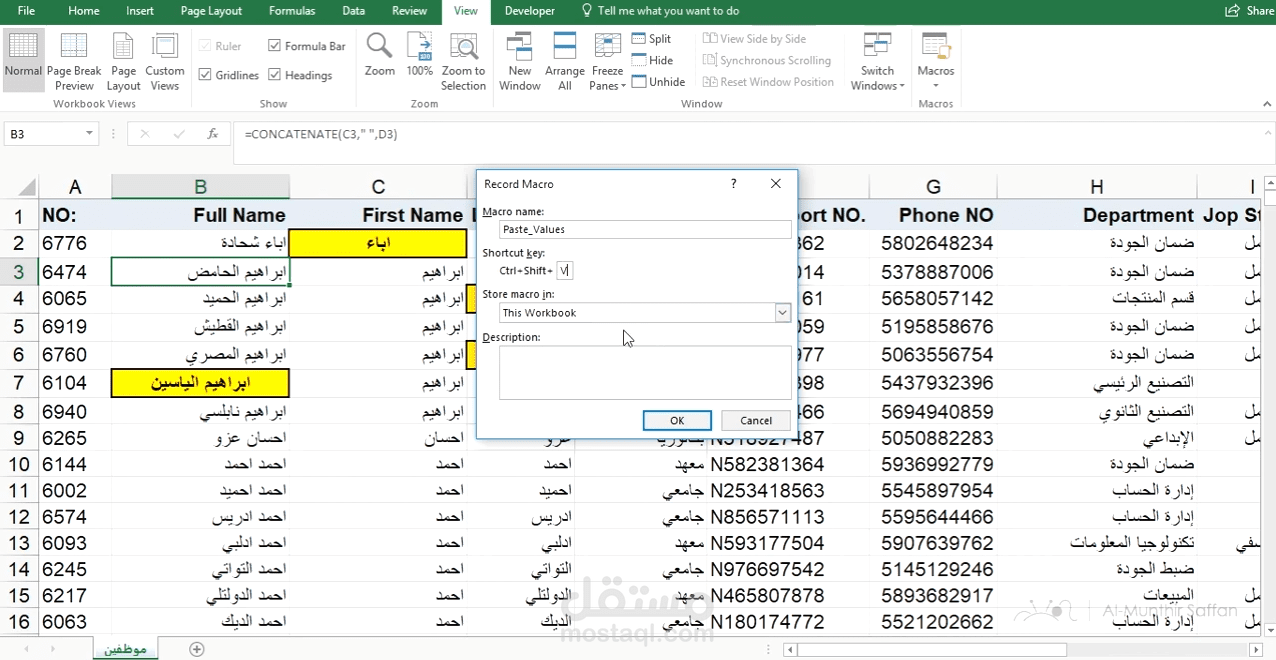Click Reset Window Position
Image resolution: width=1276 pixels, height=660 pixels.
pyautogui.click(x=768, y=82)
